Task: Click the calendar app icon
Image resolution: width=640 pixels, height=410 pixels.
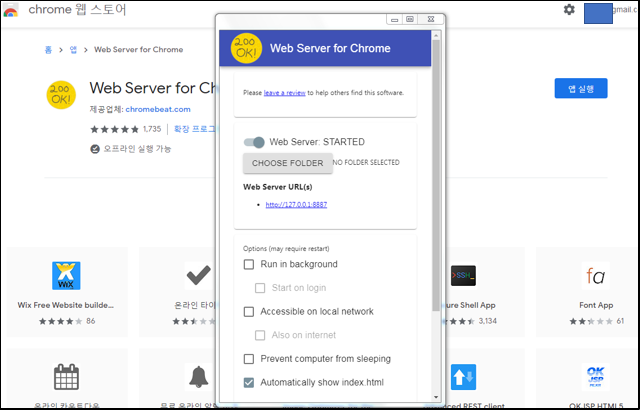Action: pos(66,377)
